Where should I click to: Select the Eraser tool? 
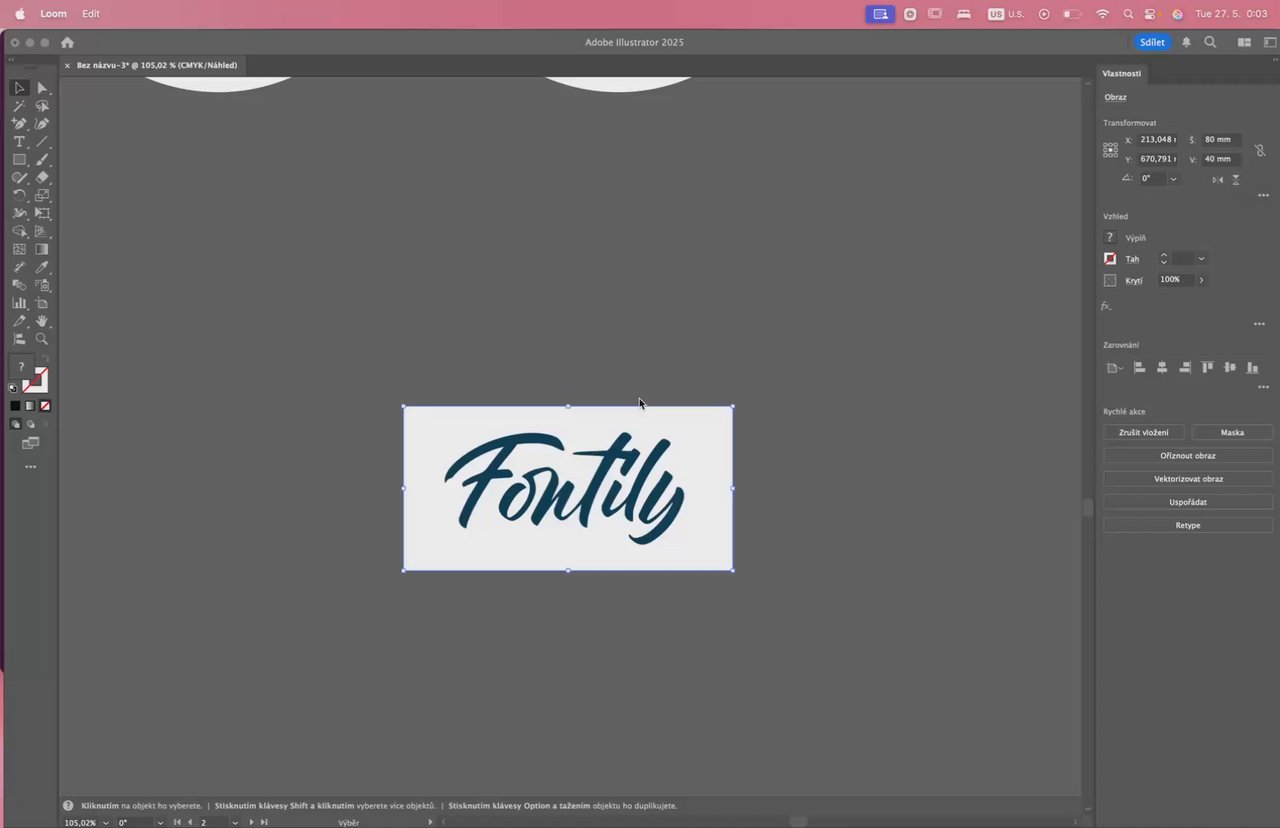click(x=42, y=178)
